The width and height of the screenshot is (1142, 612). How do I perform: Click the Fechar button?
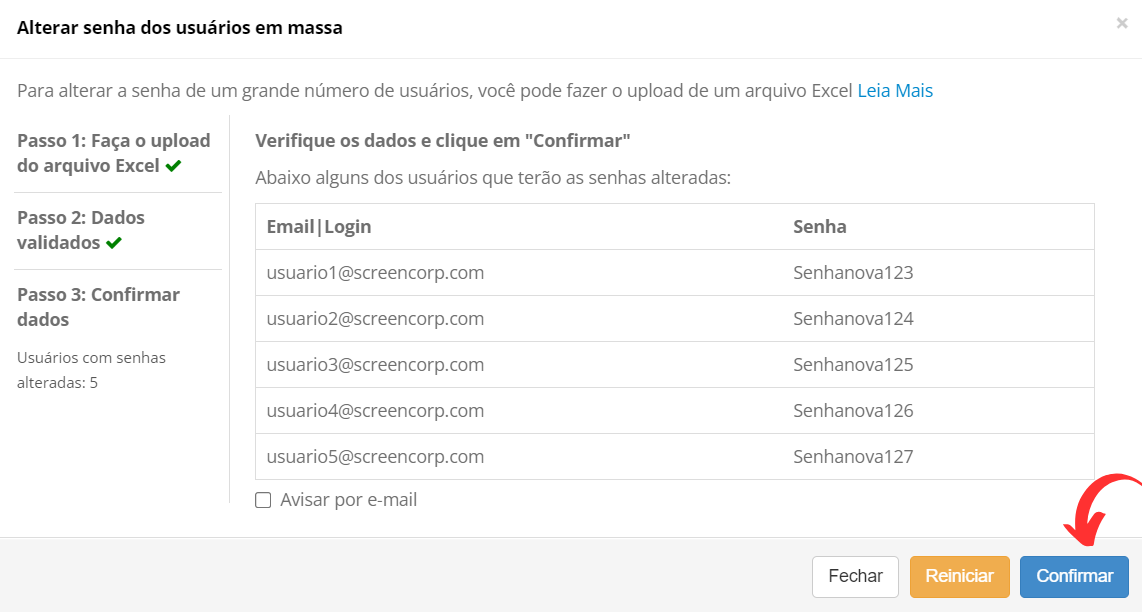(x=855, y=576)
